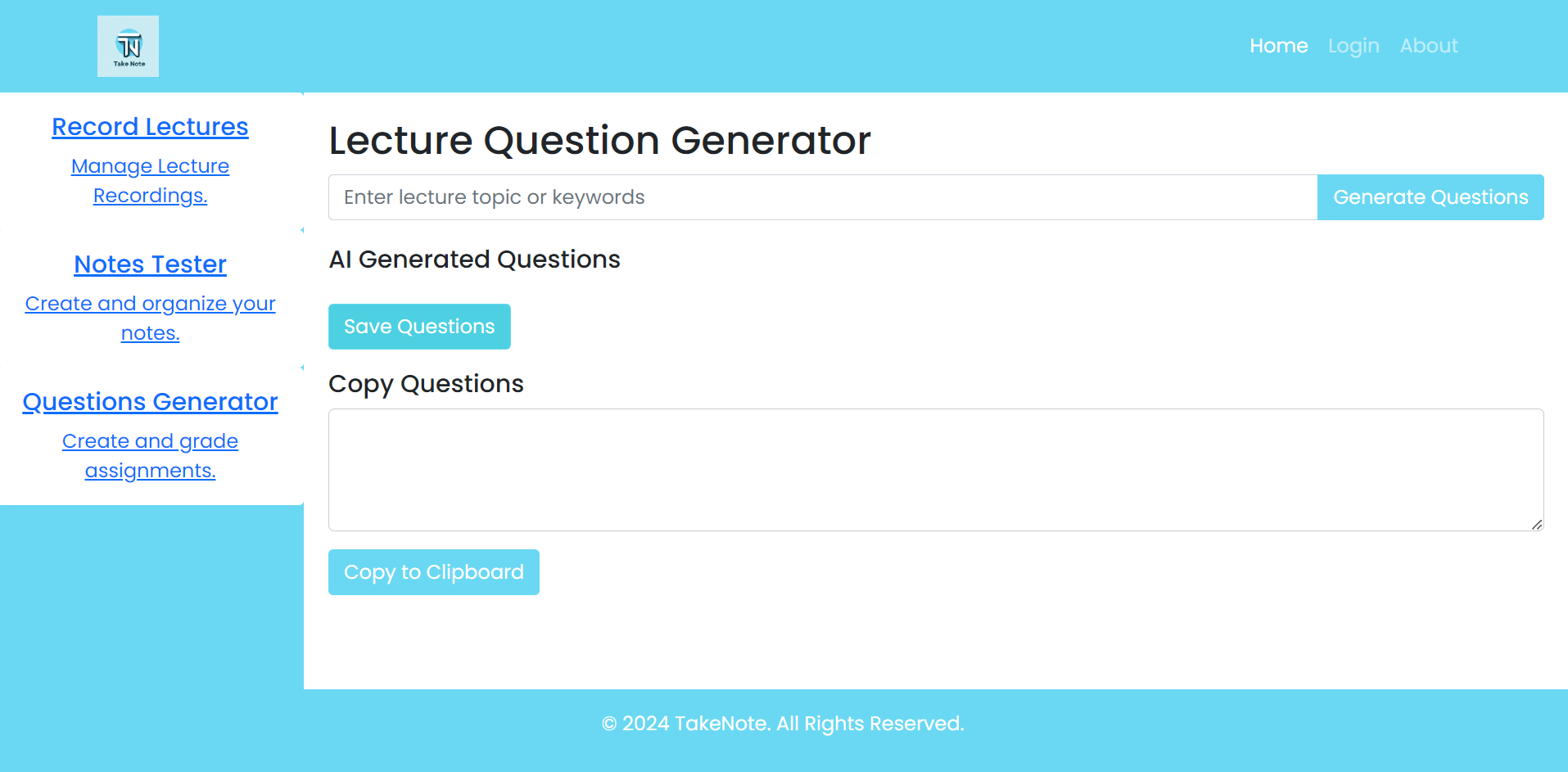Click inside the Copy Questions text area

click(x=936, y=470)
